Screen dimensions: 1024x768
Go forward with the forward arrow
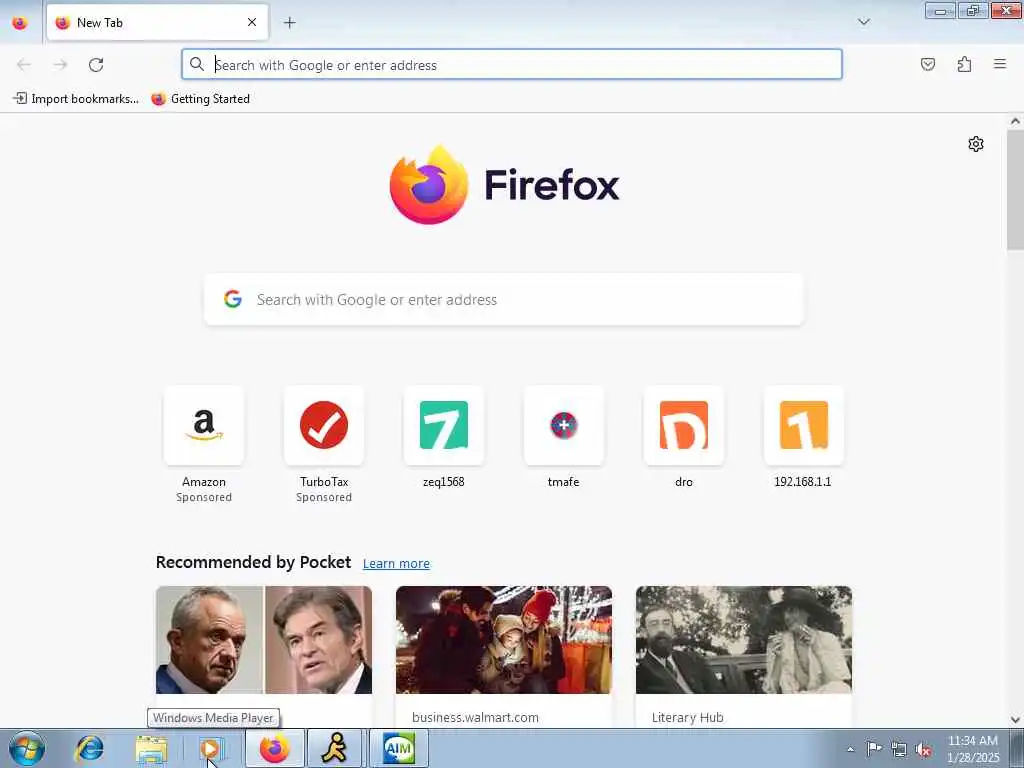tap(60, 65)
